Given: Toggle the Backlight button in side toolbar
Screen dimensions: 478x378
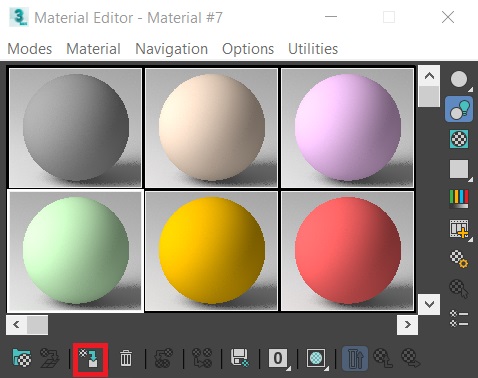Looking at the screenshot, I should click(x=459, y=109).
